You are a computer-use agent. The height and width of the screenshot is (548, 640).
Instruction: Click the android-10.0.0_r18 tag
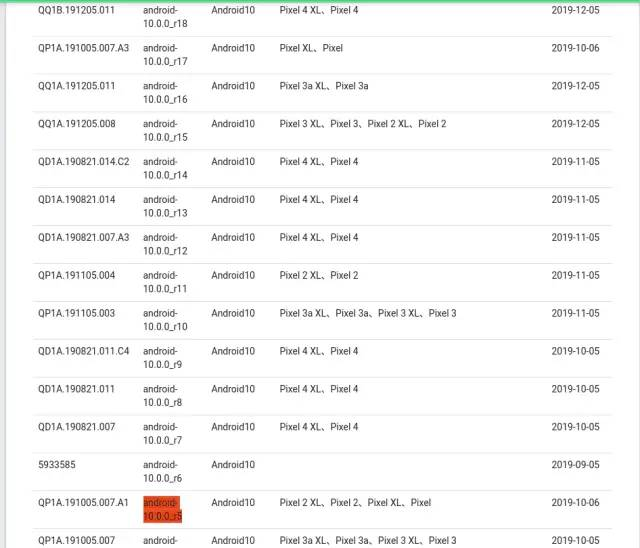click(x=165, y=17)
